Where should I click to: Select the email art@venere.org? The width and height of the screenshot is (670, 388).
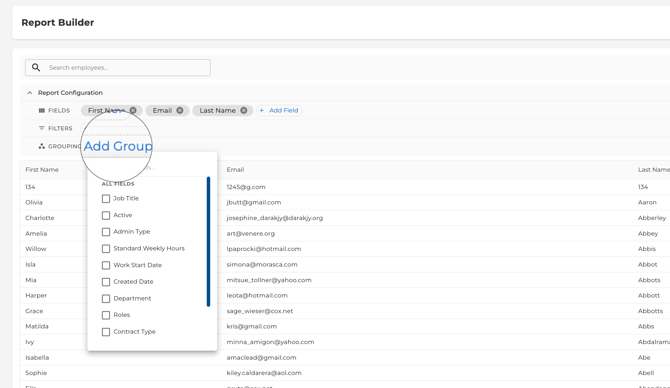(x=251, y=234)
